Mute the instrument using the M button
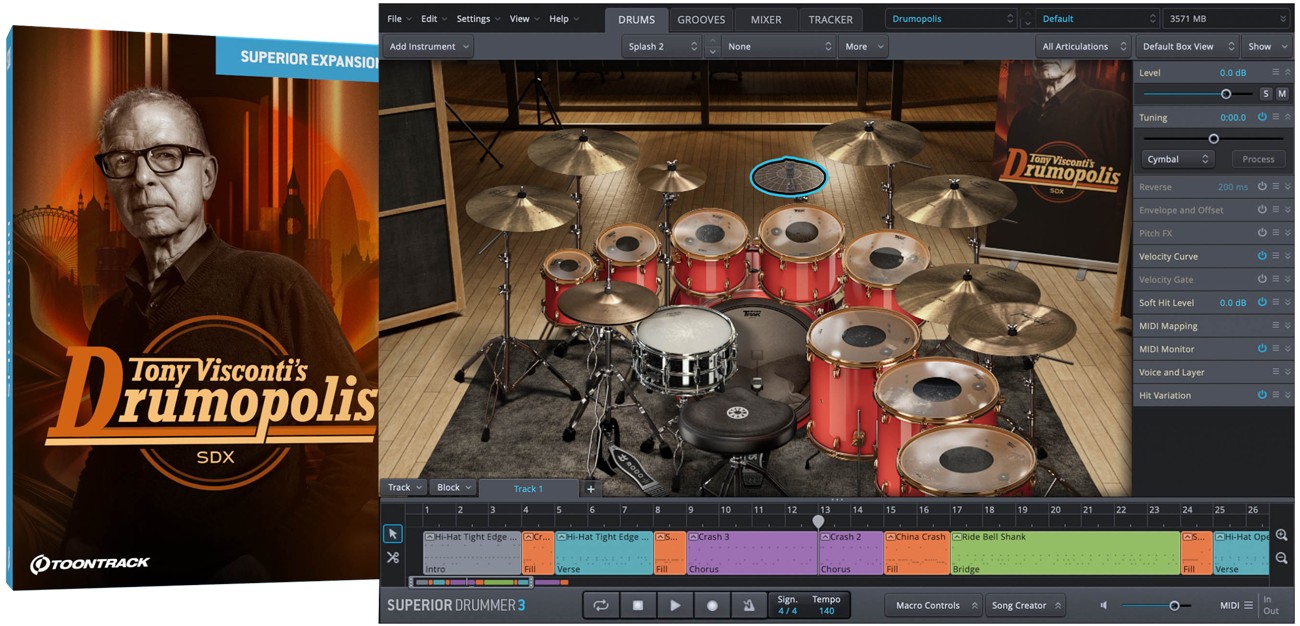The image size is (1300, 626). (x=1283, y=92)
